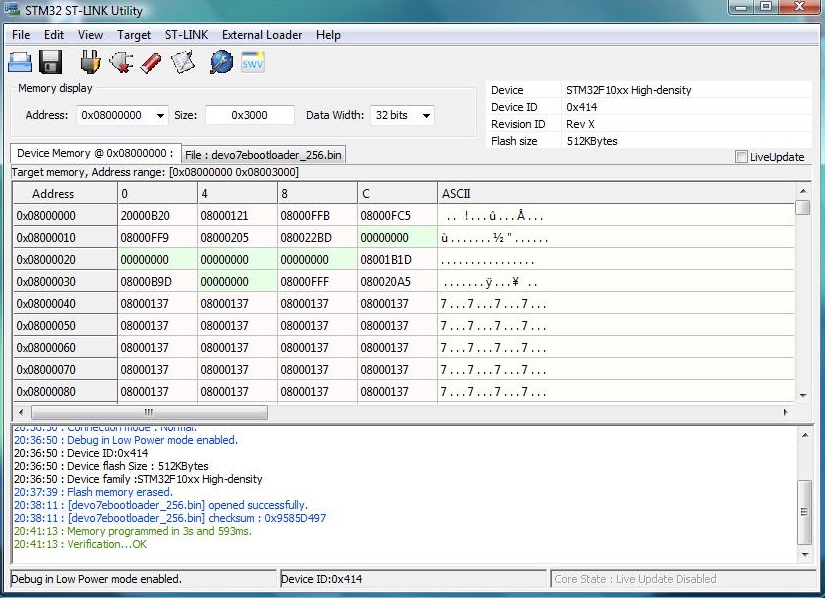
Task: Select cell 08000205
Action: (237, 238)
